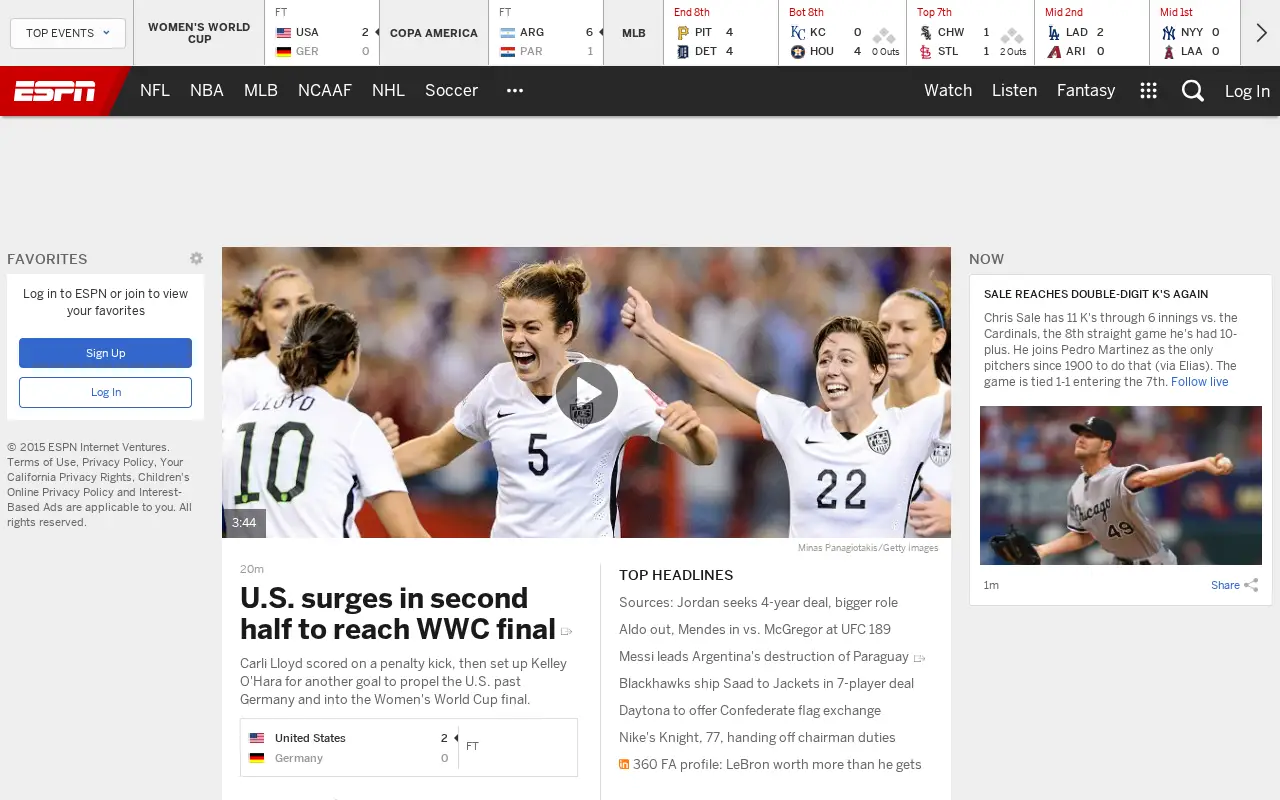Image resolution: width=1280 pixels, height=800 pixels.
Task: Click the share icon under Sale story
Action: (x=1251, y=585)
